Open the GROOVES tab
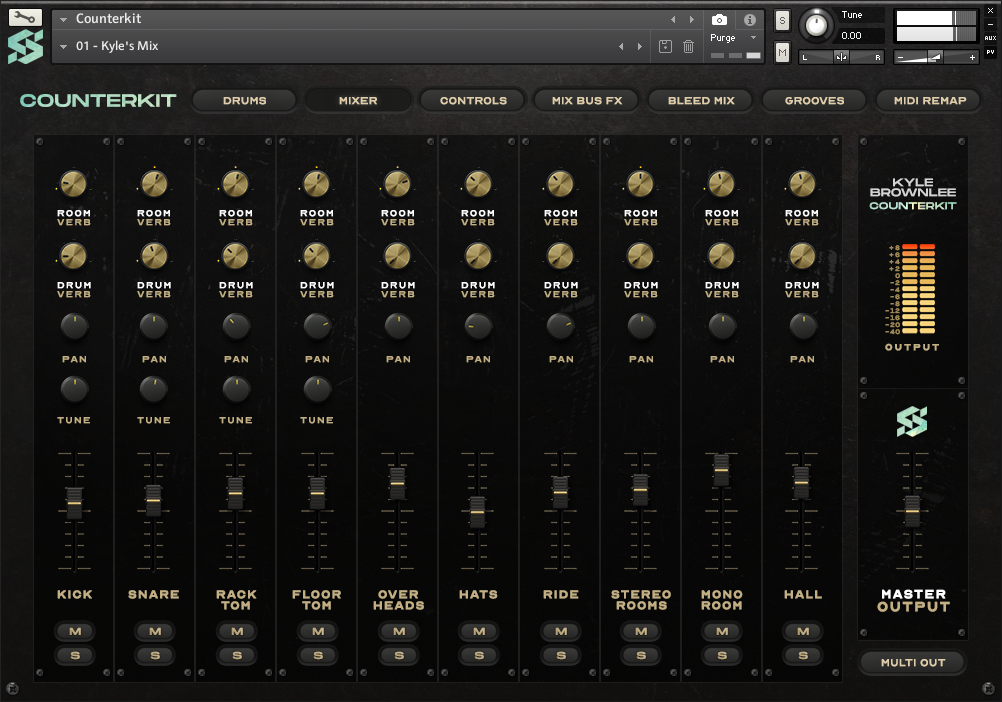 817,100
